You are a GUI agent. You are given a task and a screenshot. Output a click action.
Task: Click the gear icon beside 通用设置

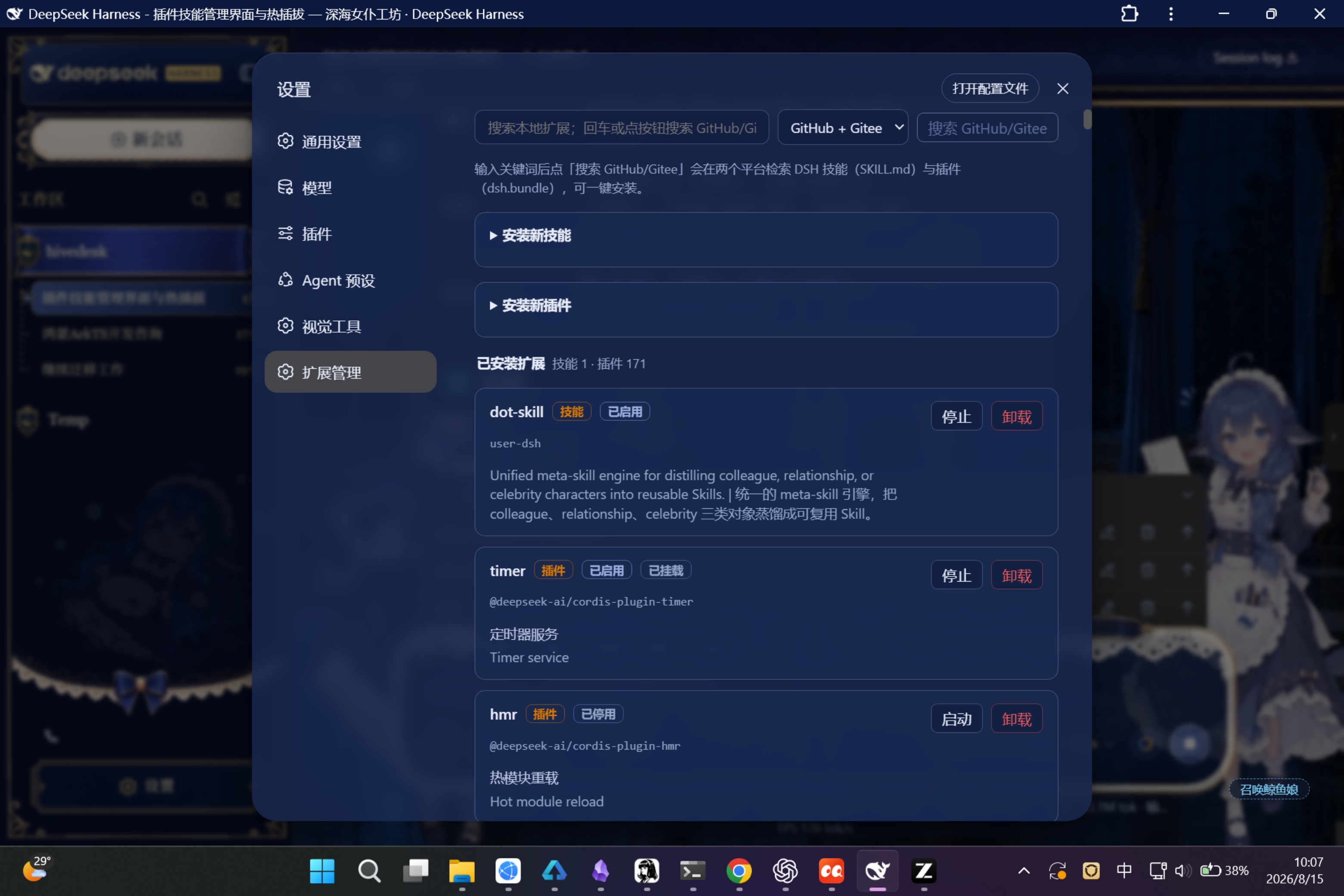tap(285, 140)
